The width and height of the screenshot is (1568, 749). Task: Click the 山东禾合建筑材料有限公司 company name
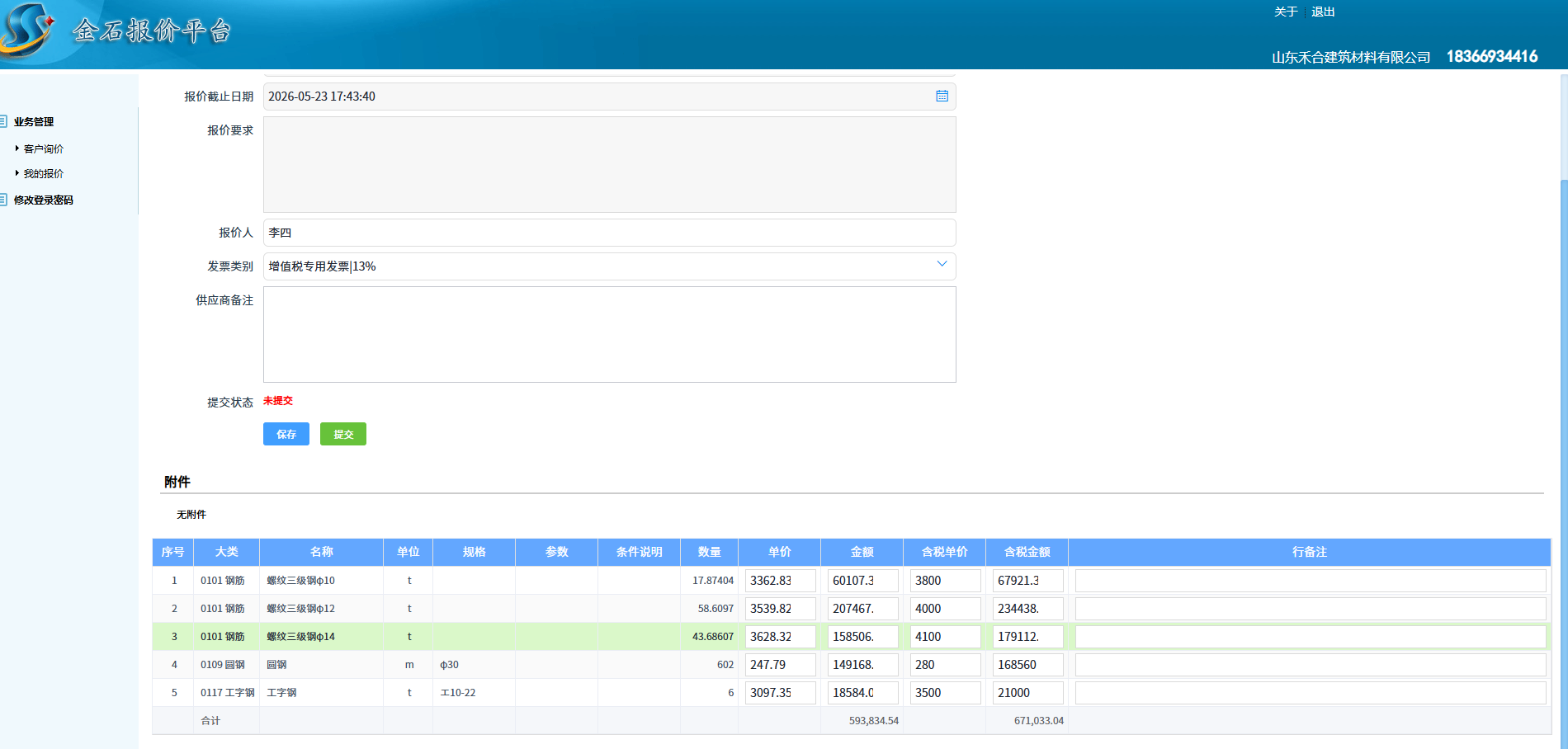point(1351,57)
